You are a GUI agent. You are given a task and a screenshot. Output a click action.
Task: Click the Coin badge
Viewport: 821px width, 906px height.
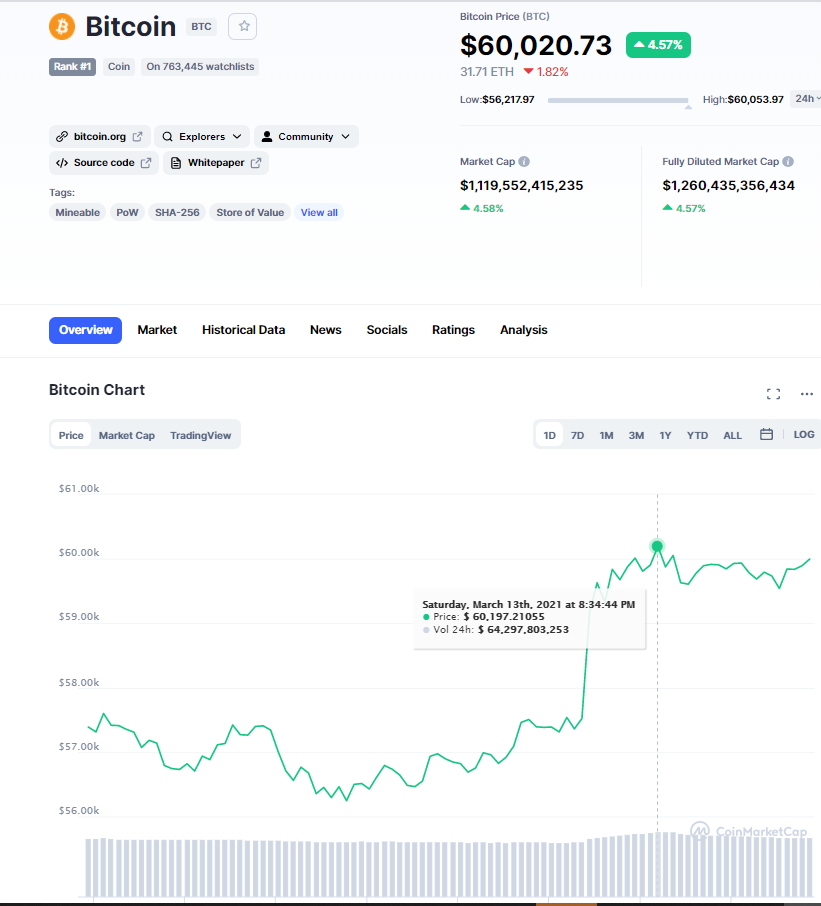[x=118, y=66]
